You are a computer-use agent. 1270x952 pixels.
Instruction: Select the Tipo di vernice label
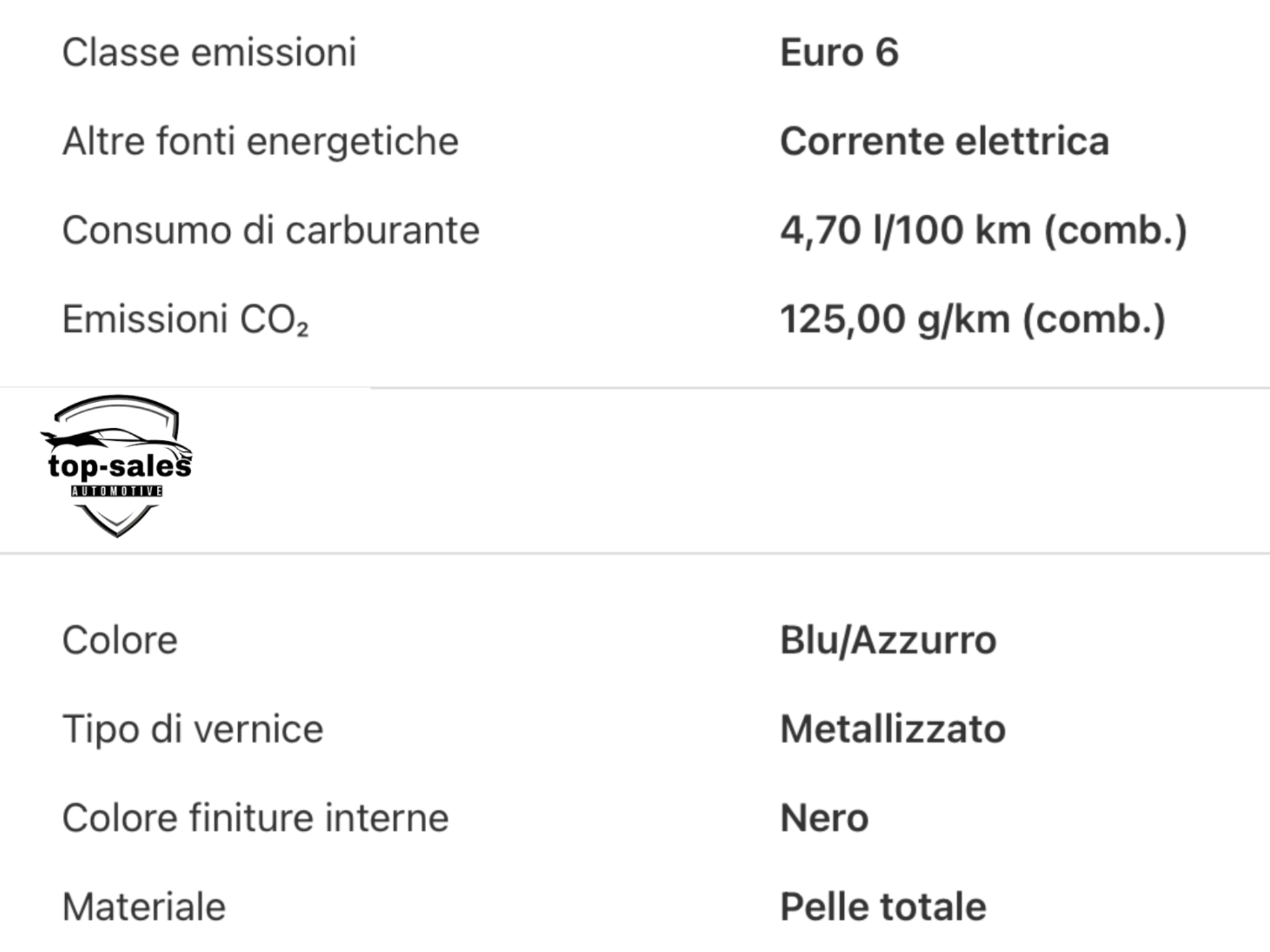193,729
